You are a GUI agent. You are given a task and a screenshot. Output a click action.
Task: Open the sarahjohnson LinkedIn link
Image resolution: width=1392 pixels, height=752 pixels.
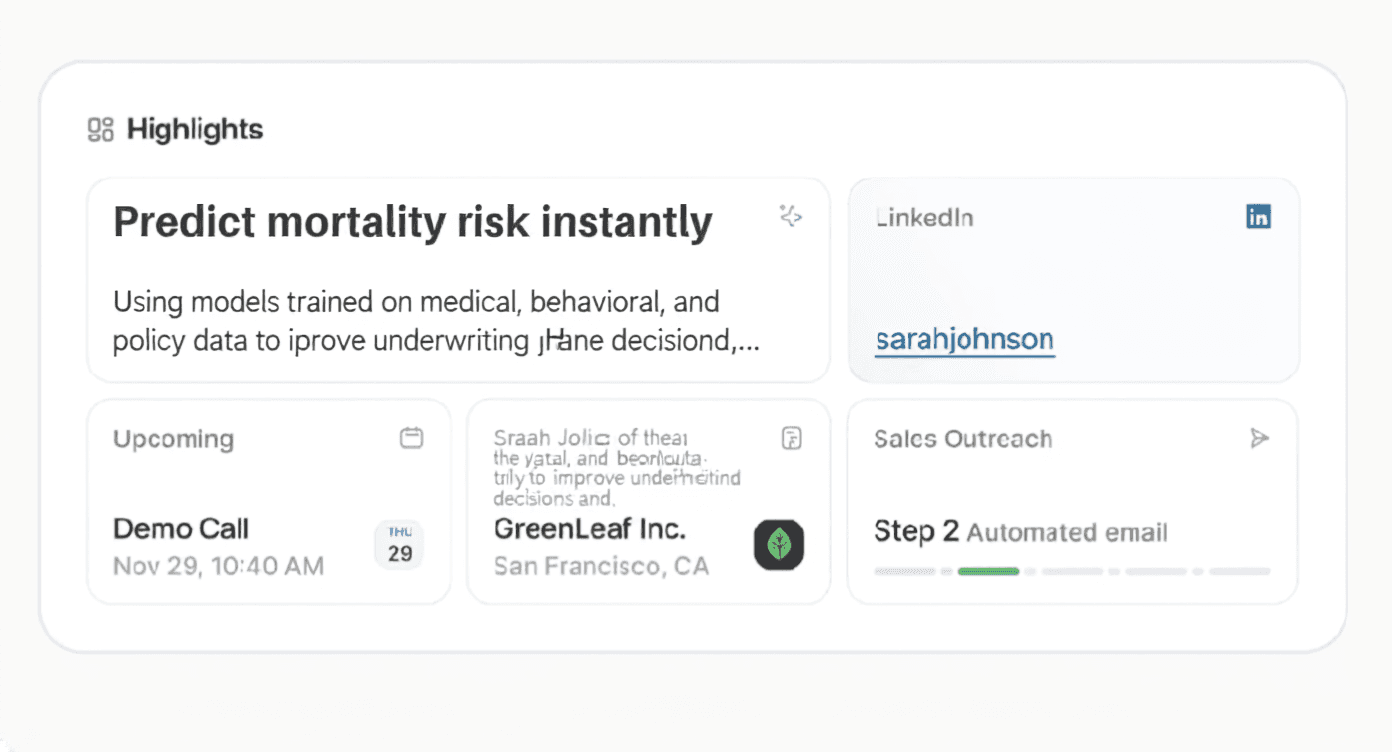tap(964, 340)
